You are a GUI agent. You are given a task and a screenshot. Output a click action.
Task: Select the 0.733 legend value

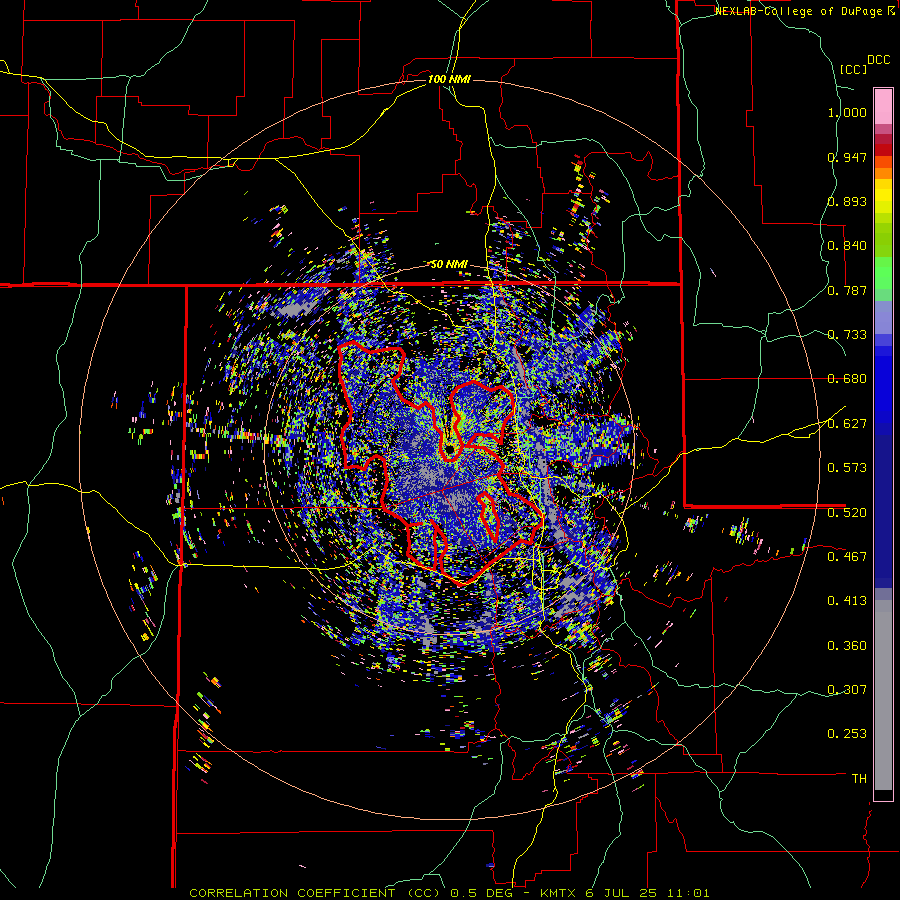click(847, 335)
